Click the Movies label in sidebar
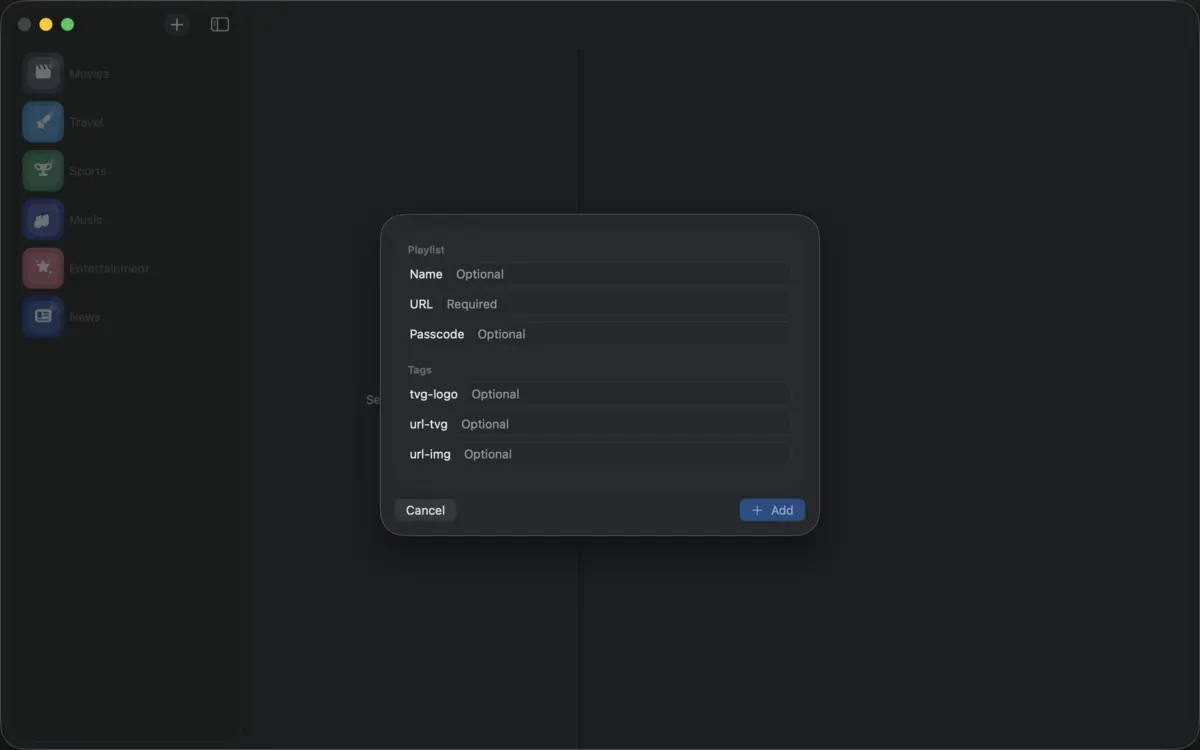Viewport: 1200px width, 750px height. click(89, 74)
